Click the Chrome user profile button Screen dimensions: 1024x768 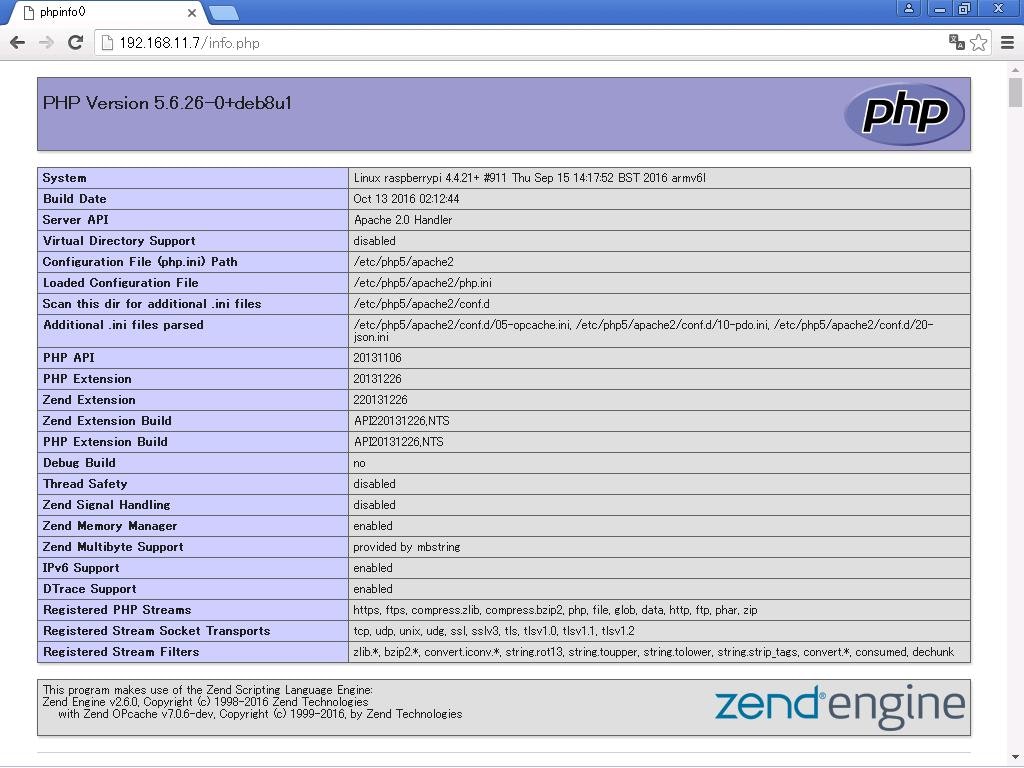(x=908, y=8)
